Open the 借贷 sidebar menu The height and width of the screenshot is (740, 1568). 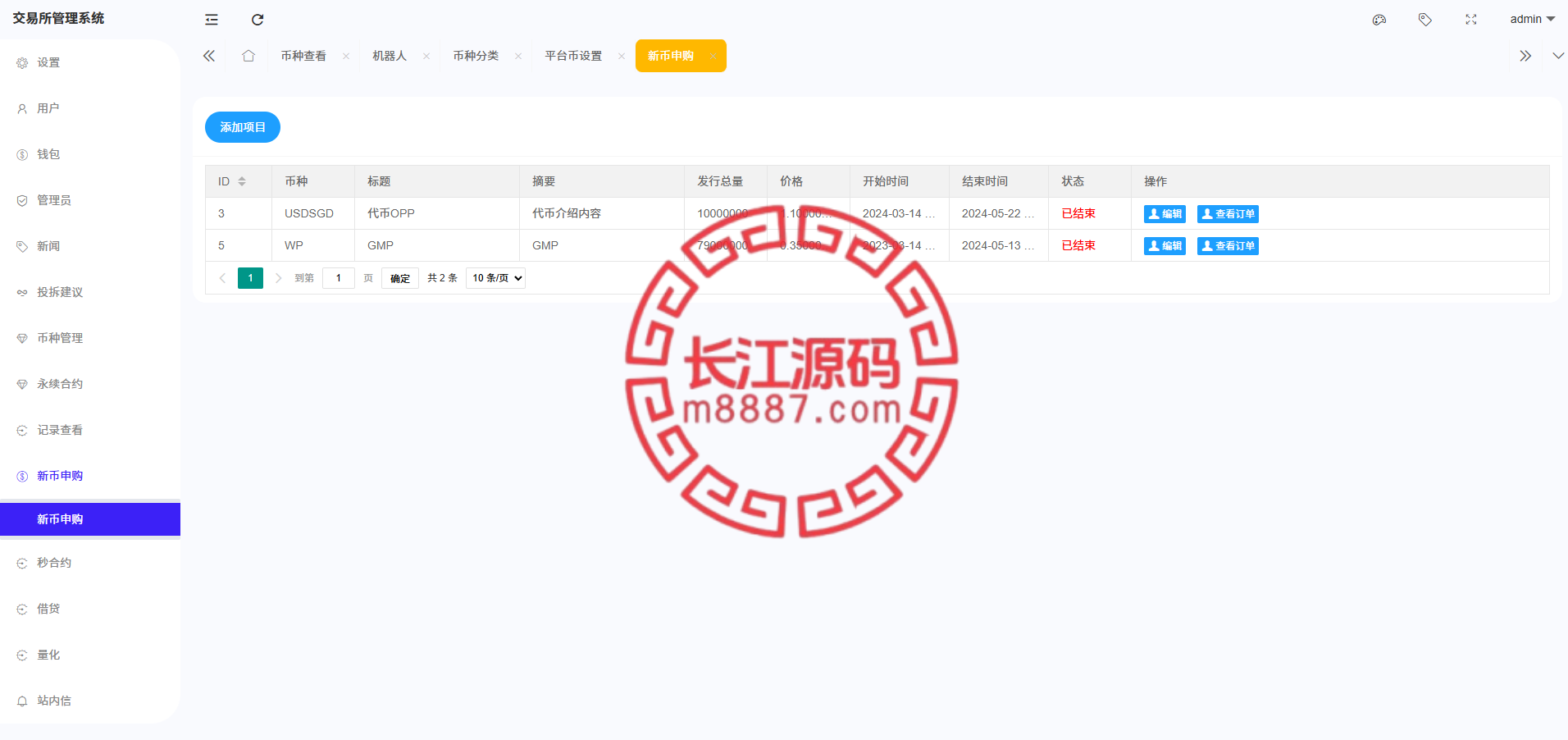point(90,609)
